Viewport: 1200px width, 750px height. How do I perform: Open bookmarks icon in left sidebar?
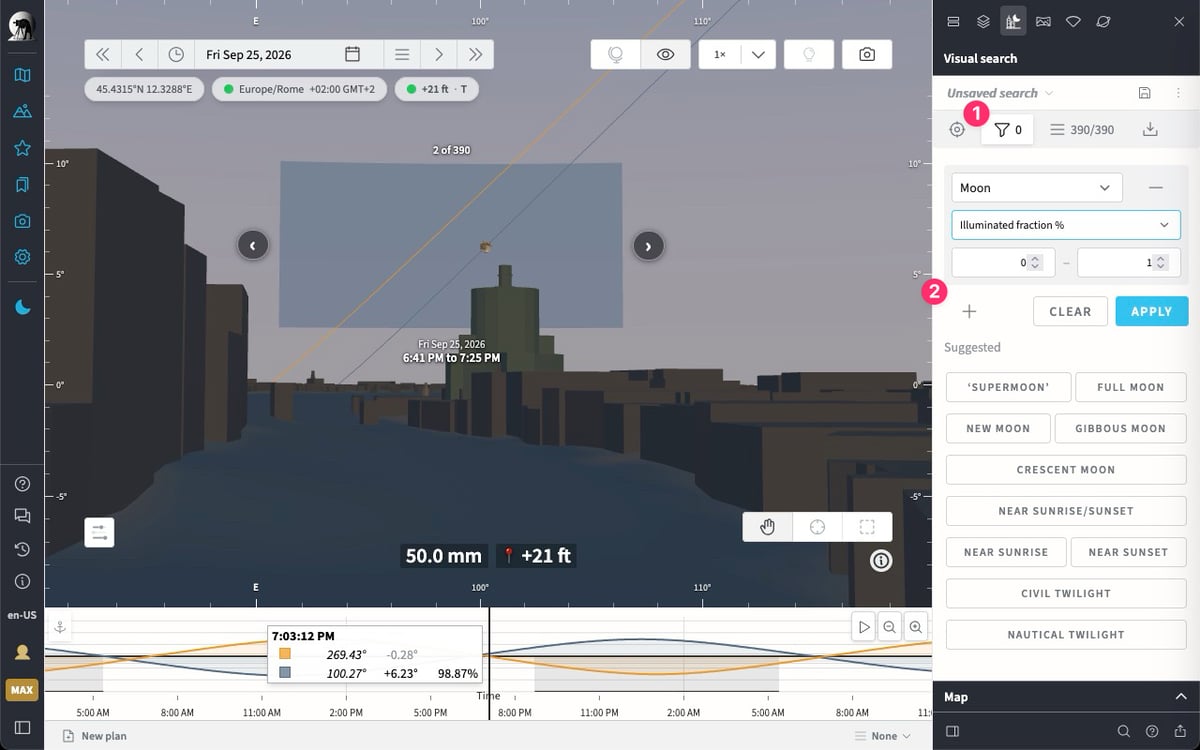[22, 184]
